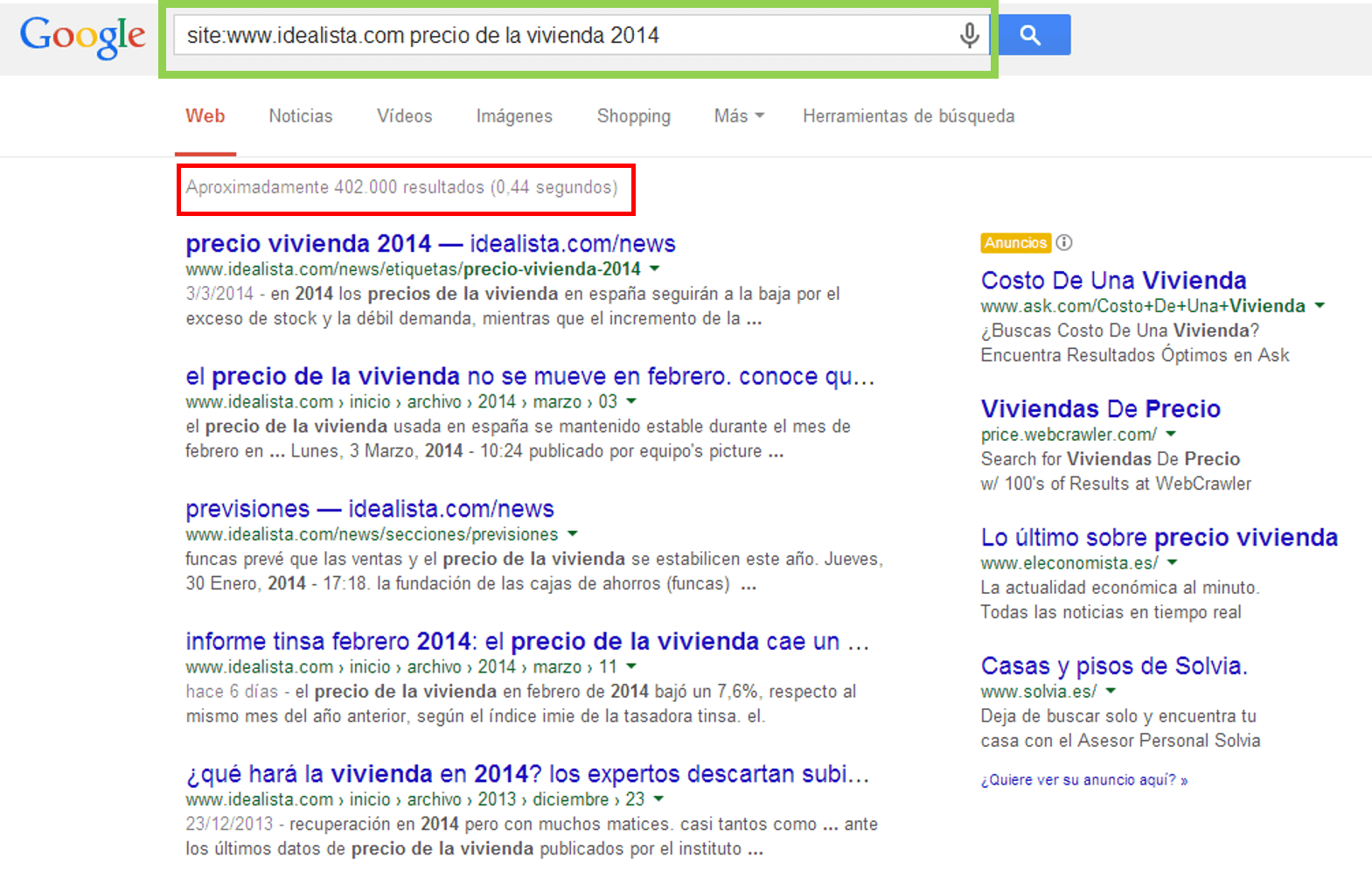Open '¿qué hará la vivienda en 2014?' result
This screenshot has height=871, width=1372.
(x=527, y=774)
